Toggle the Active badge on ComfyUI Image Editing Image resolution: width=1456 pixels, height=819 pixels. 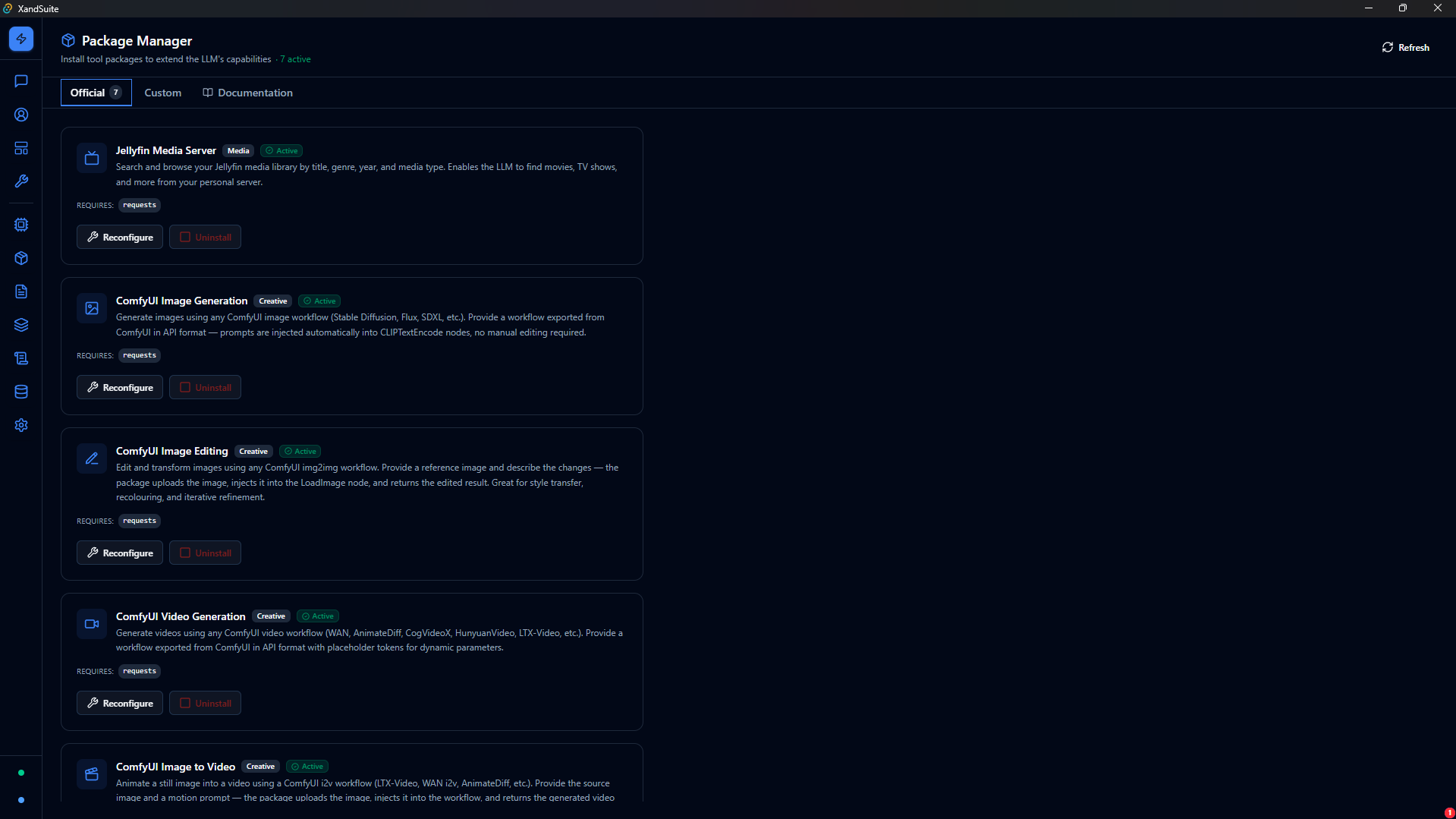[x=300, y=451]
